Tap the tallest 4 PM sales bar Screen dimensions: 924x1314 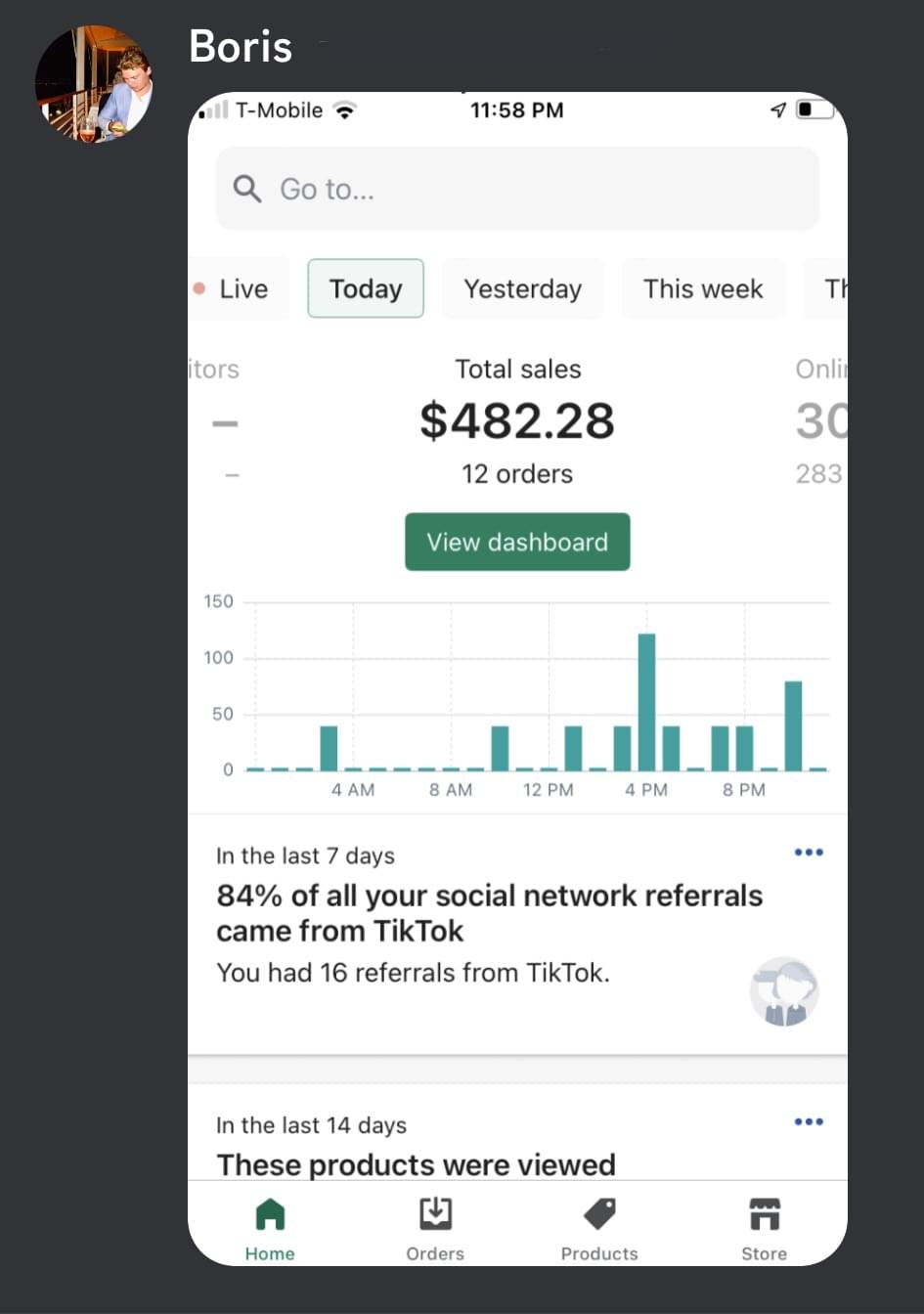(646, 702)
